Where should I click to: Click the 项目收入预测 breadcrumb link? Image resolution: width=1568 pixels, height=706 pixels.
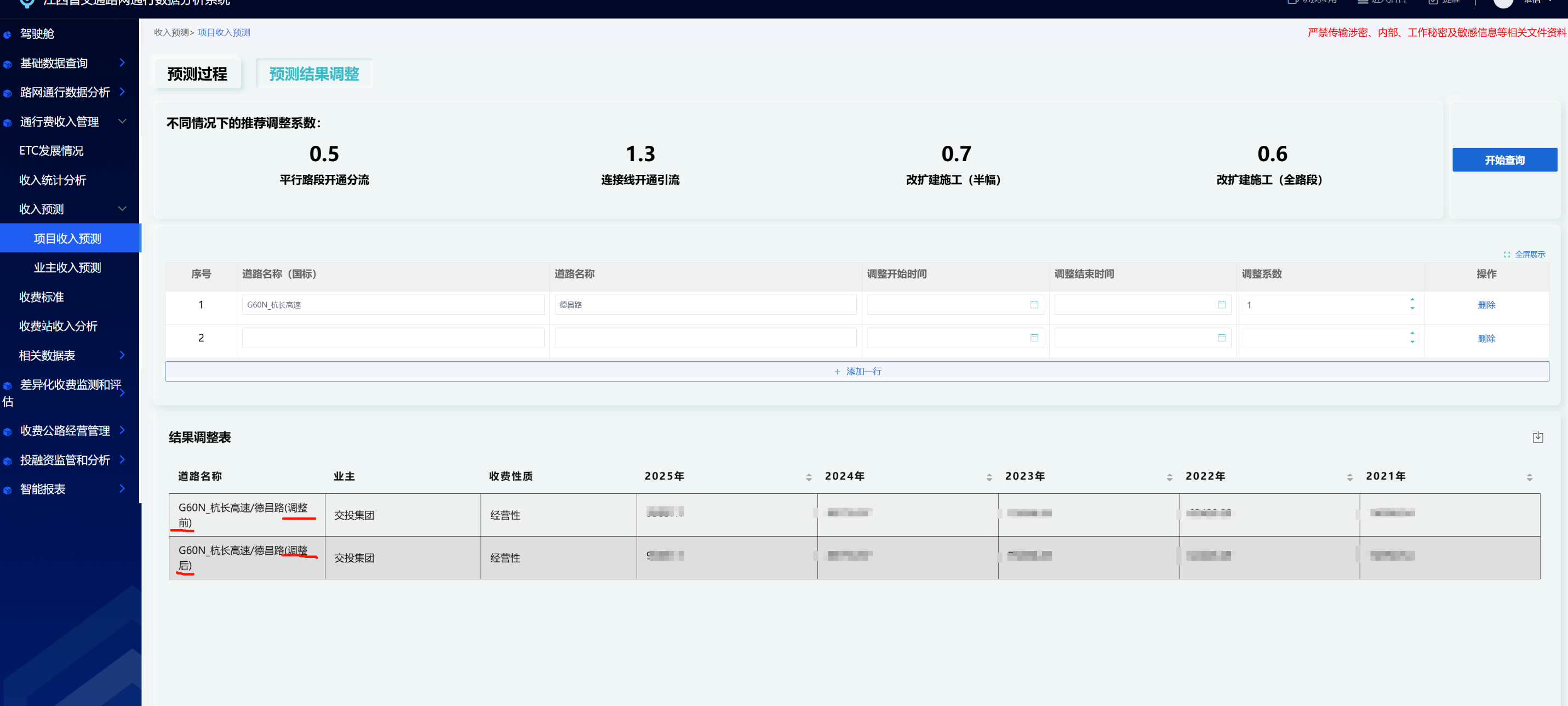224,32
